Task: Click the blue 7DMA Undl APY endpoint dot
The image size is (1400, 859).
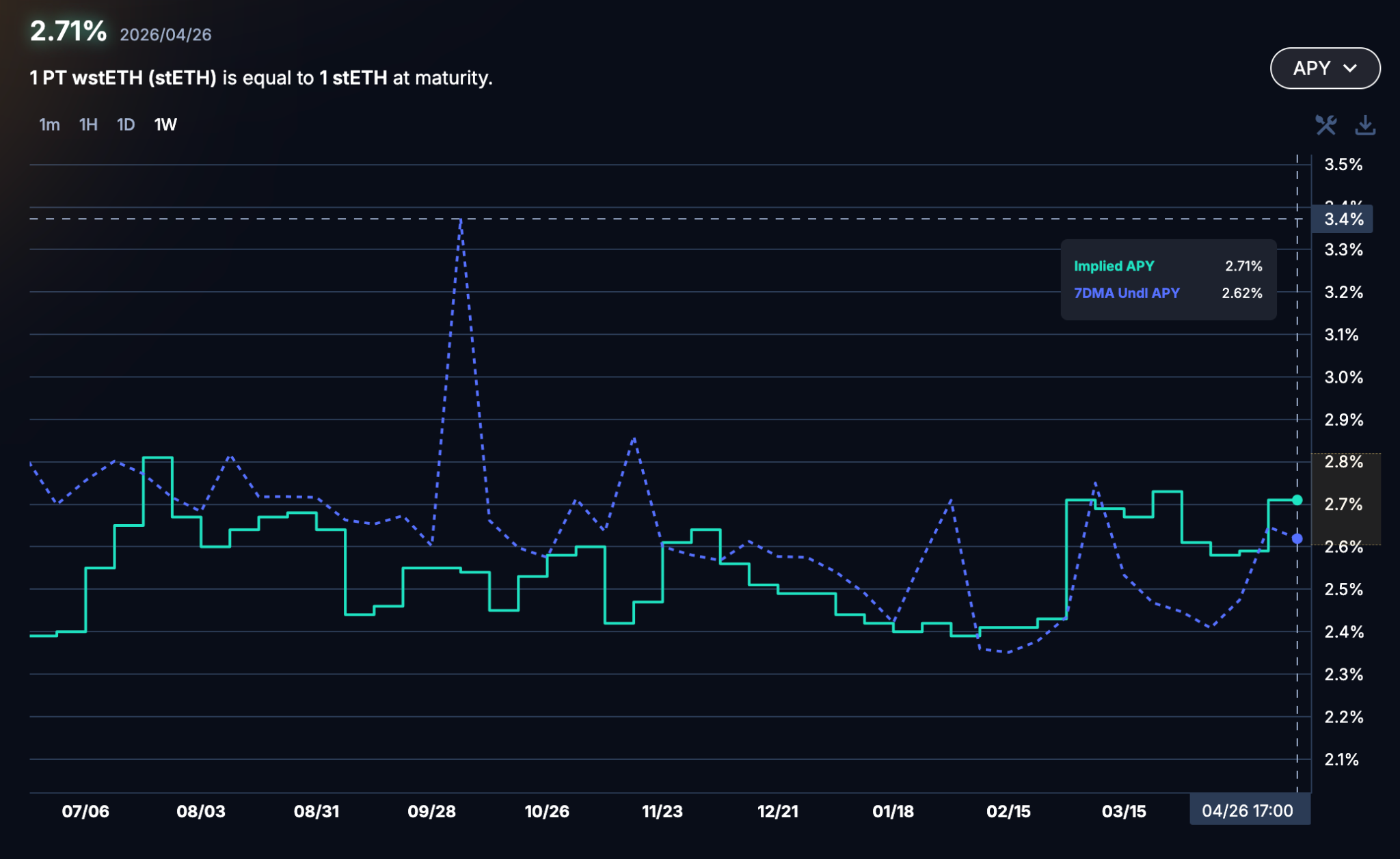Action: pos(1297,538)
